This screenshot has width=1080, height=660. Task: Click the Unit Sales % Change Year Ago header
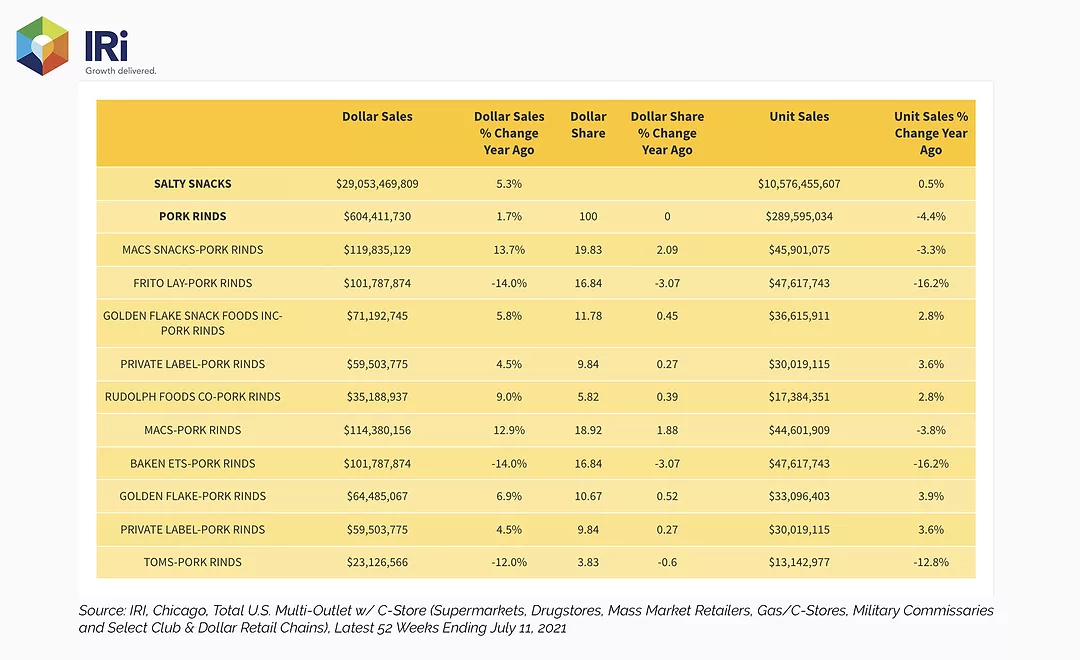click(x=931, y=133)
